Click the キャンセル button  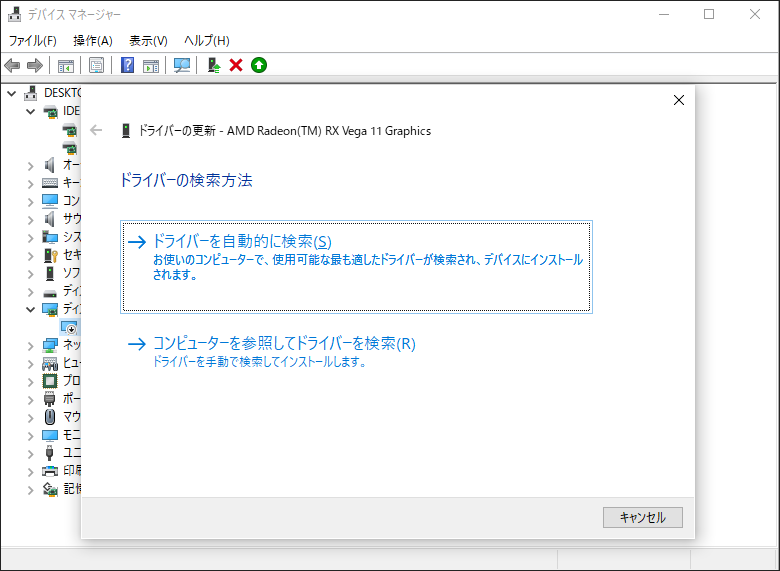click(643, 518)
